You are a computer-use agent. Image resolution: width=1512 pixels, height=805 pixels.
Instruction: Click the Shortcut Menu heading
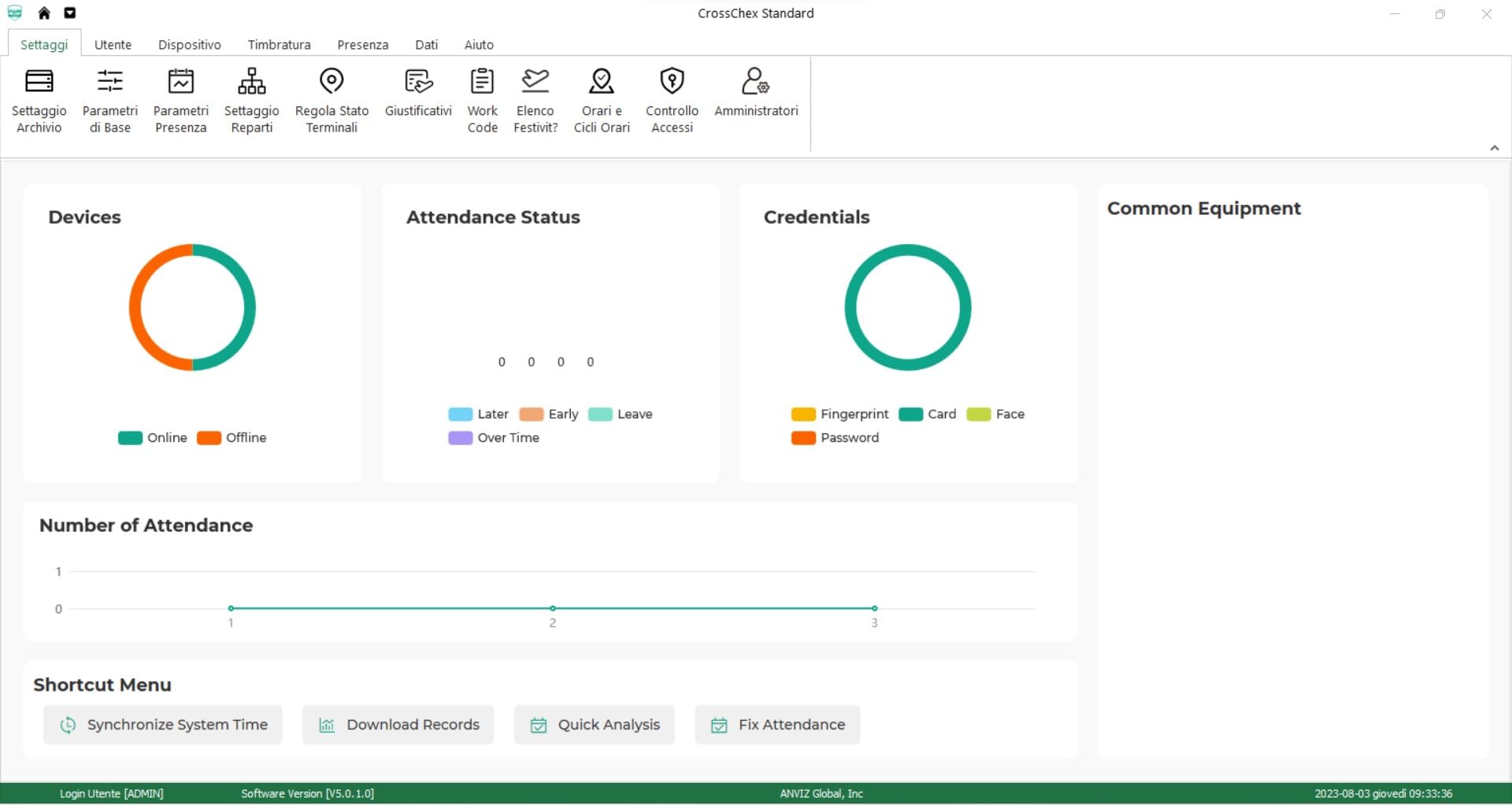coord(102,685)
